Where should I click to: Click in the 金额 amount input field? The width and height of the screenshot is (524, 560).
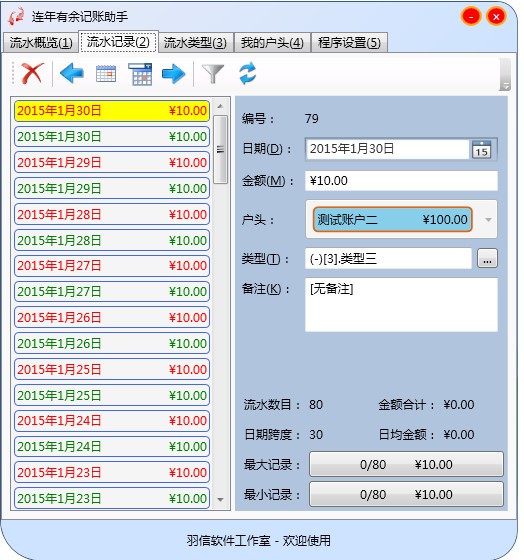[401, 181]
